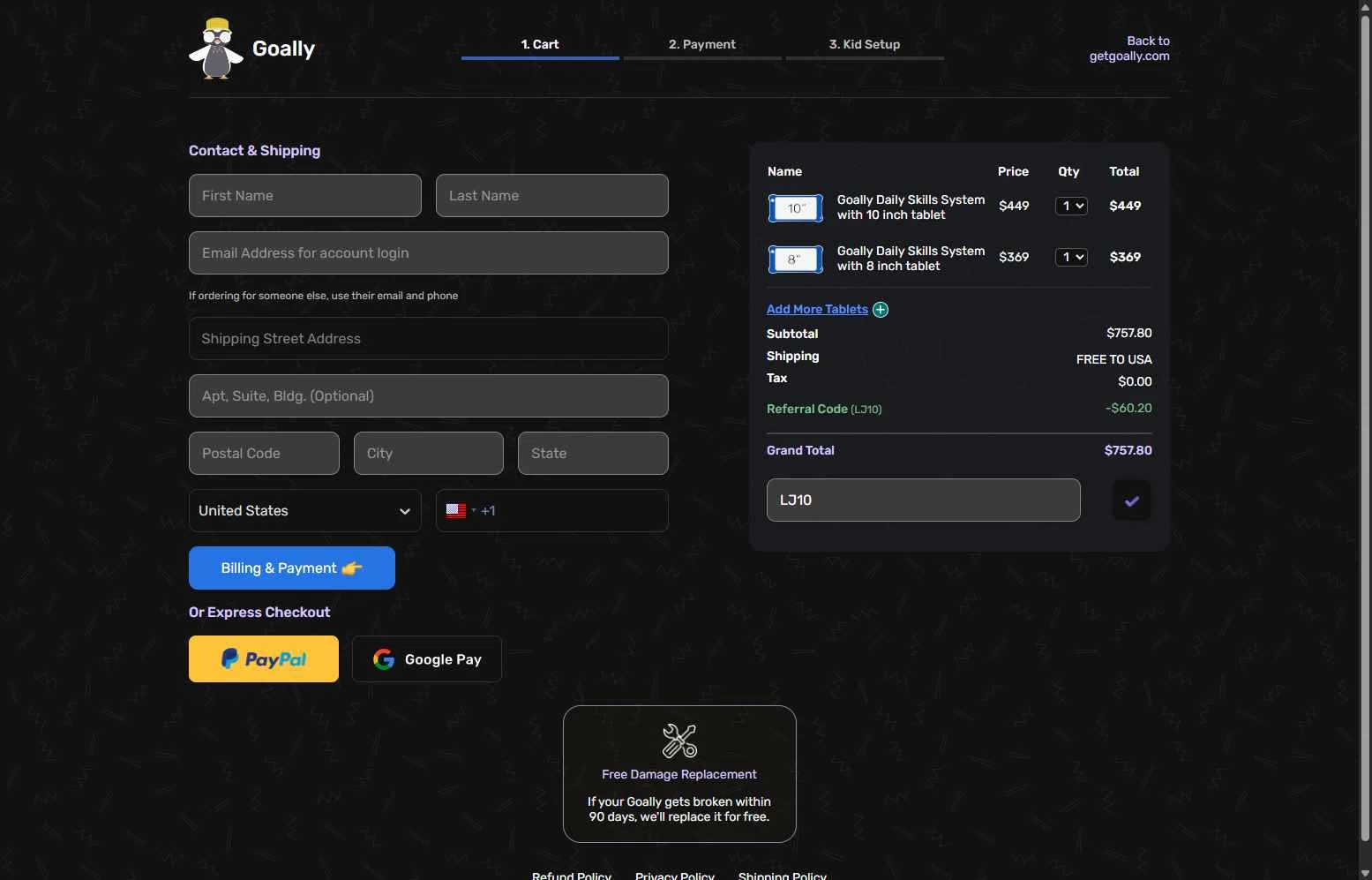
Task: Open the Shipping Policy link
Action: (x=783, y=876)
